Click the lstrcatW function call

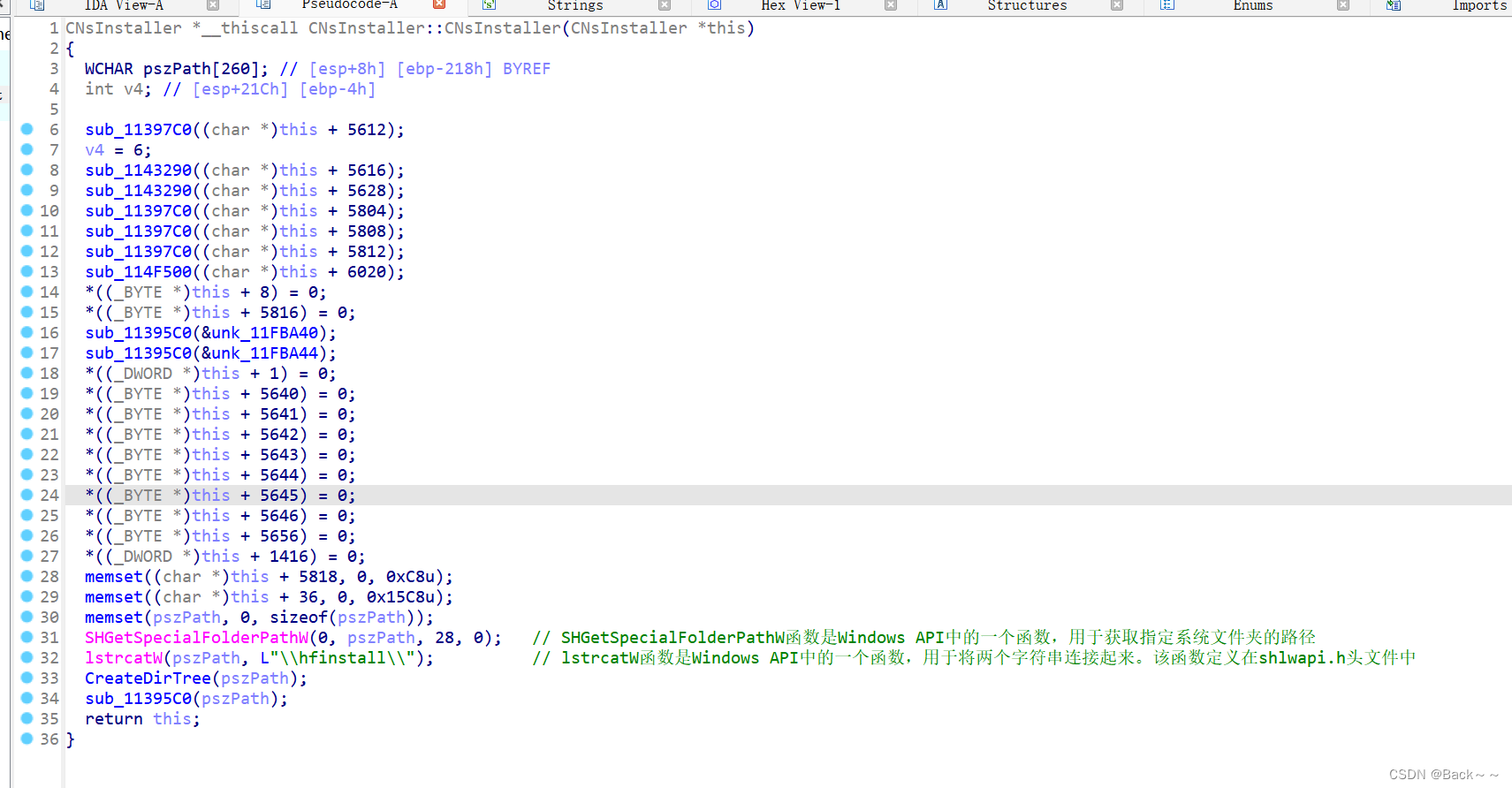click(124, 658)
